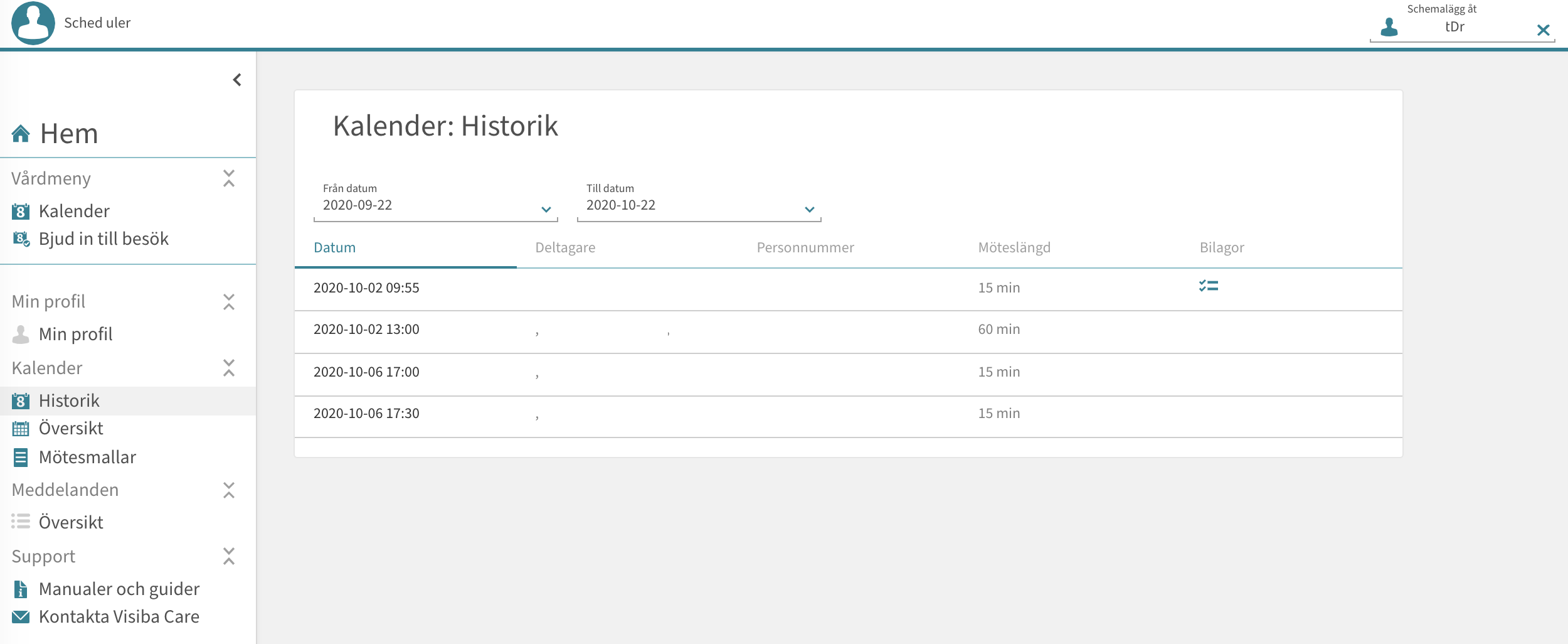Open the Min profil menu item

[76, 335]
